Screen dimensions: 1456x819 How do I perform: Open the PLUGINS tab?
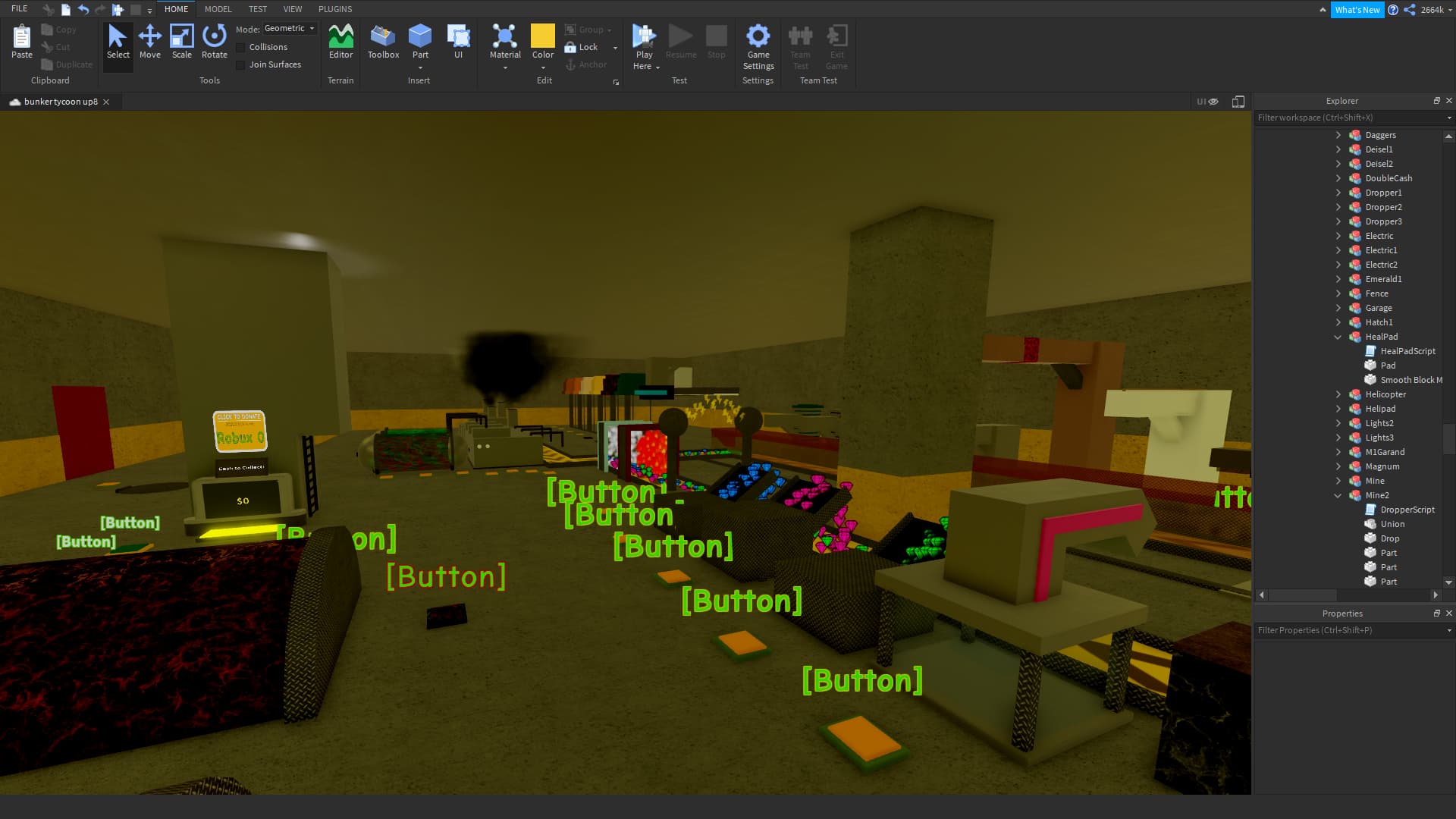click(335, 9)
